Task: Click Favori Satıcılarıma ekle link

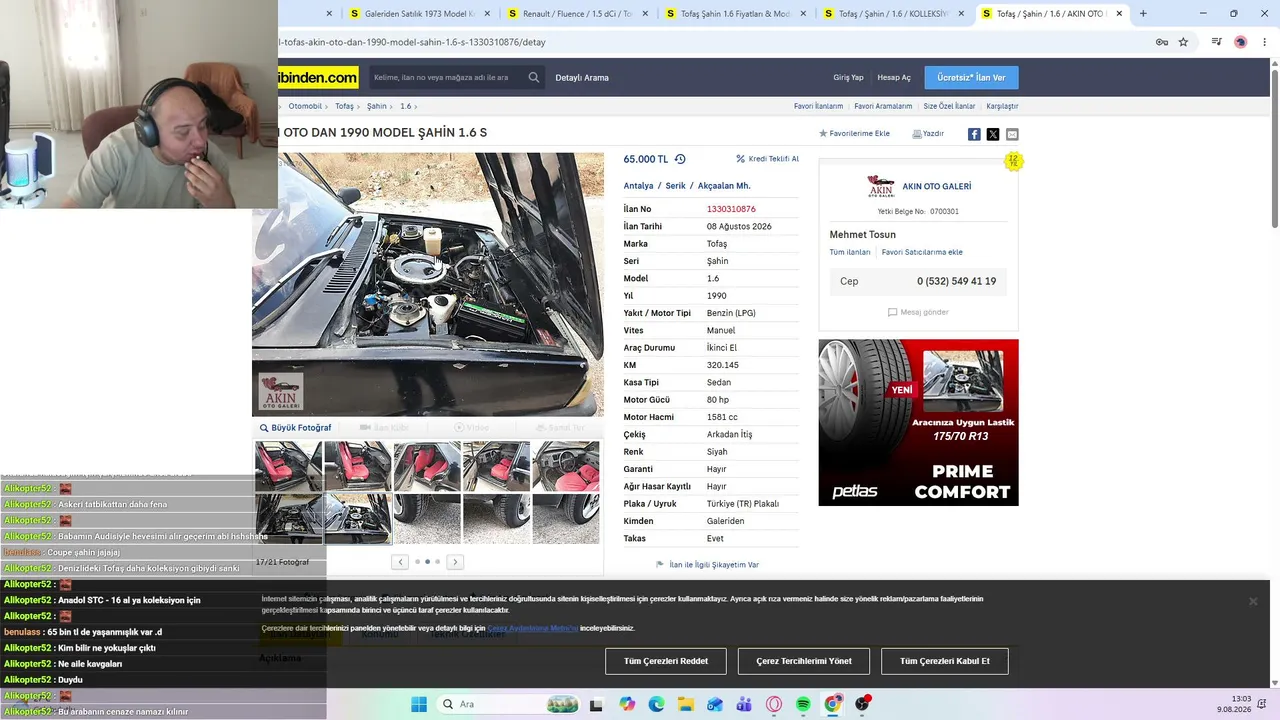Action: 922,252
